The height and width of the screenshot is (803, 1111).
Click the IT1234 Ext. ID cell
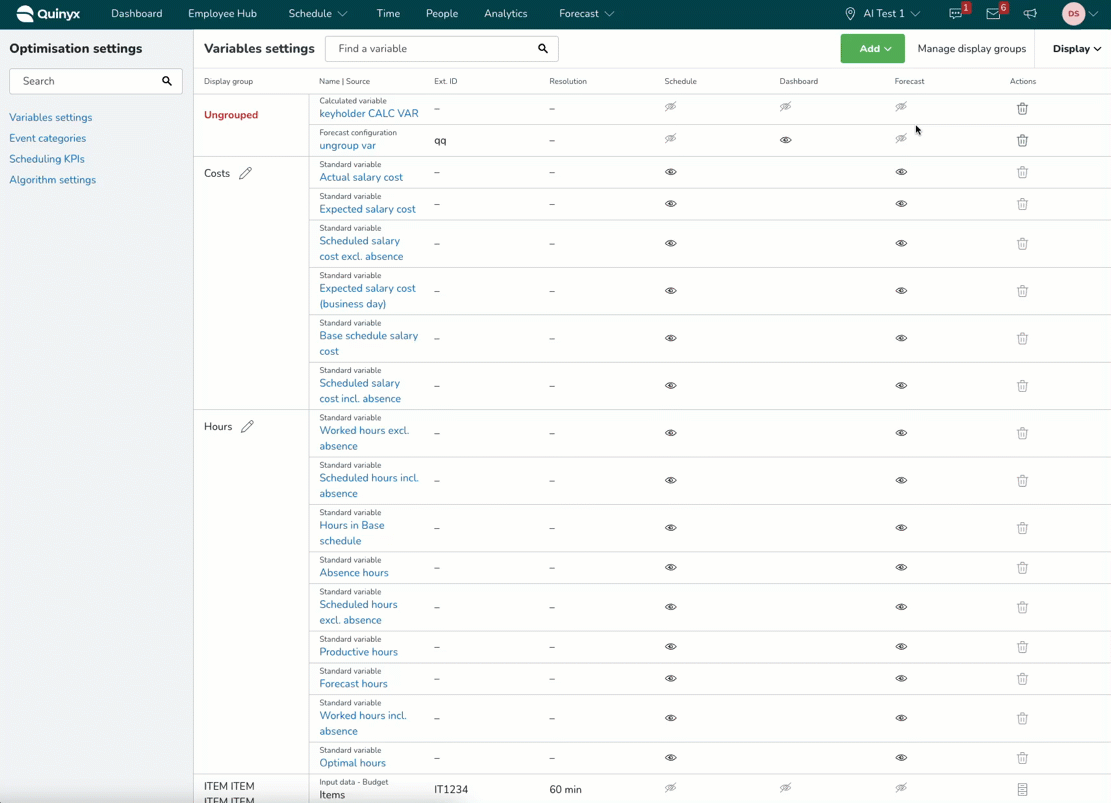[451, 789]
